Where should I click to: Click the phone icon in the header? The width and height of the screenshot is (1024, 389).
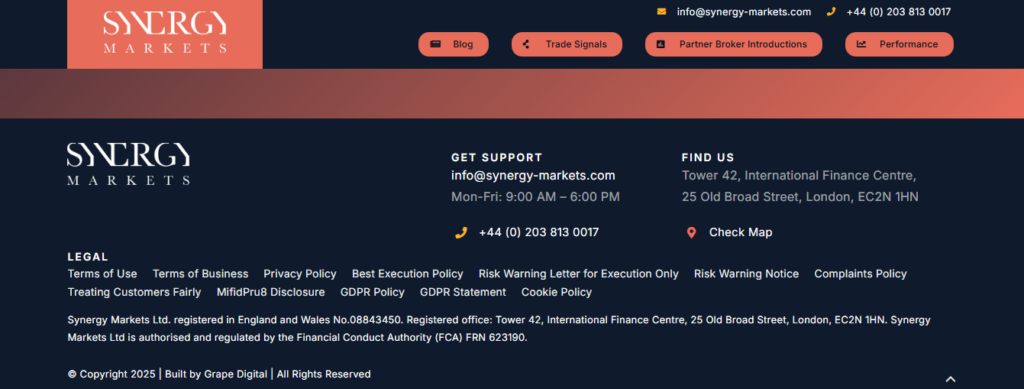[x=831, y=12]
